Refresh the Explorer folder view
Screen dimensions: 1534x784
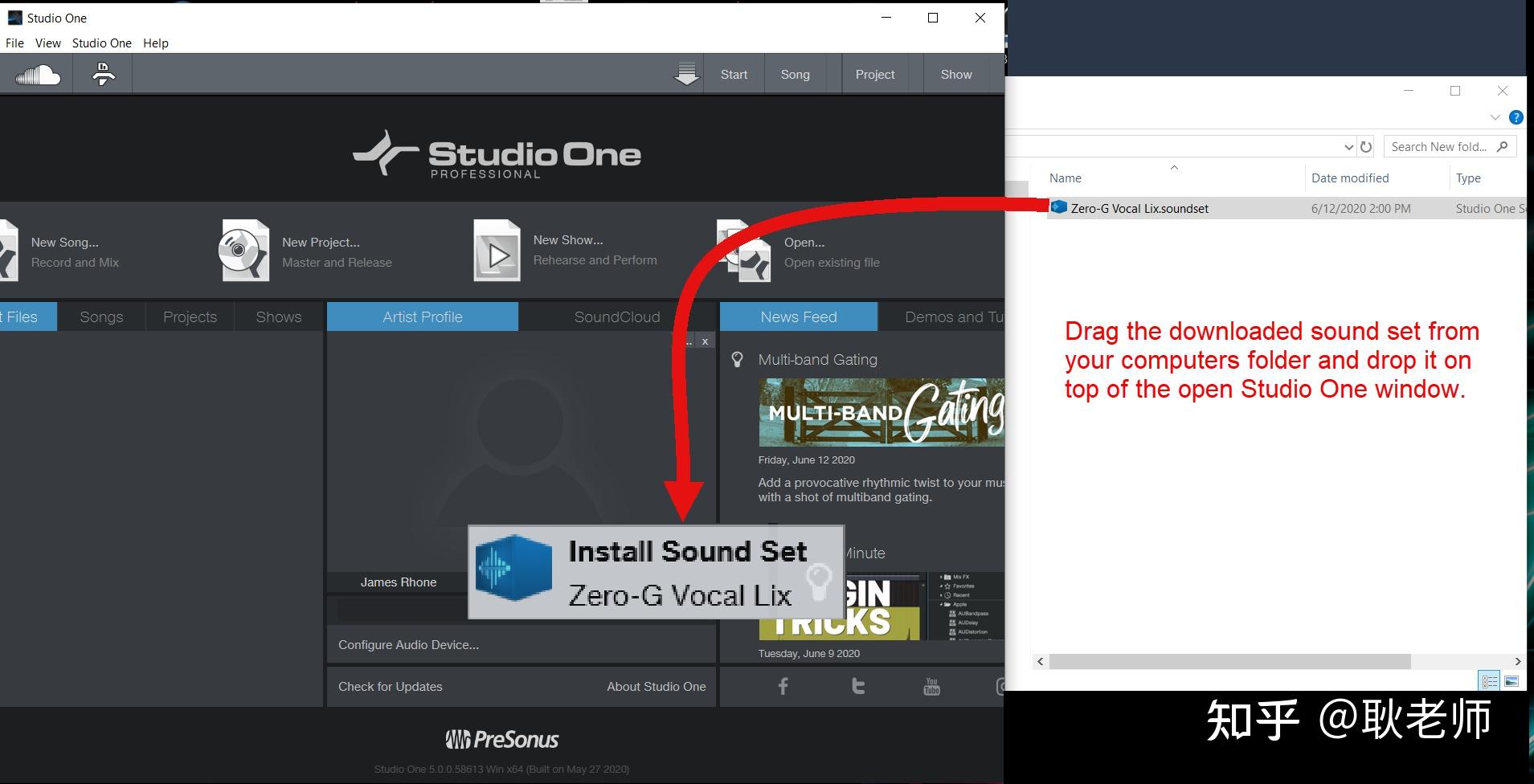click(1366, 147)
